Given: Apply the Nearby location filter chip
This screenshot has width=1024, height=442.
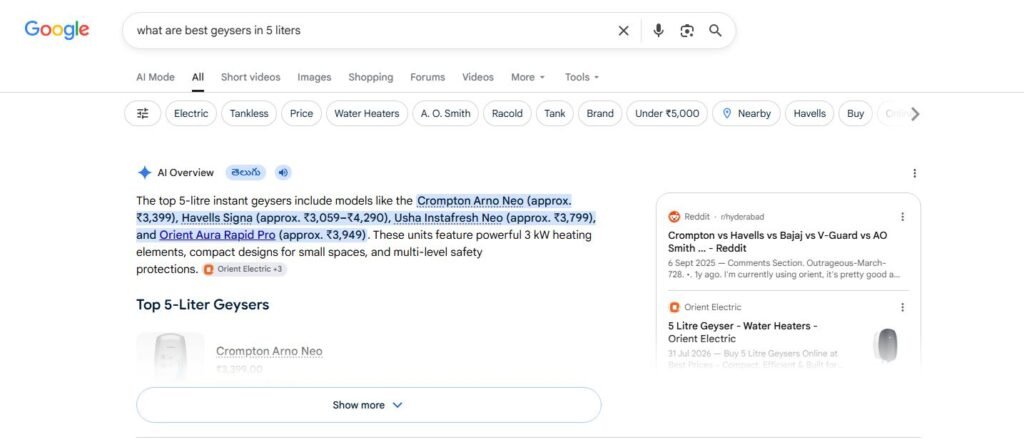Looking at the screenshot, I should click(x=746, y=114).
